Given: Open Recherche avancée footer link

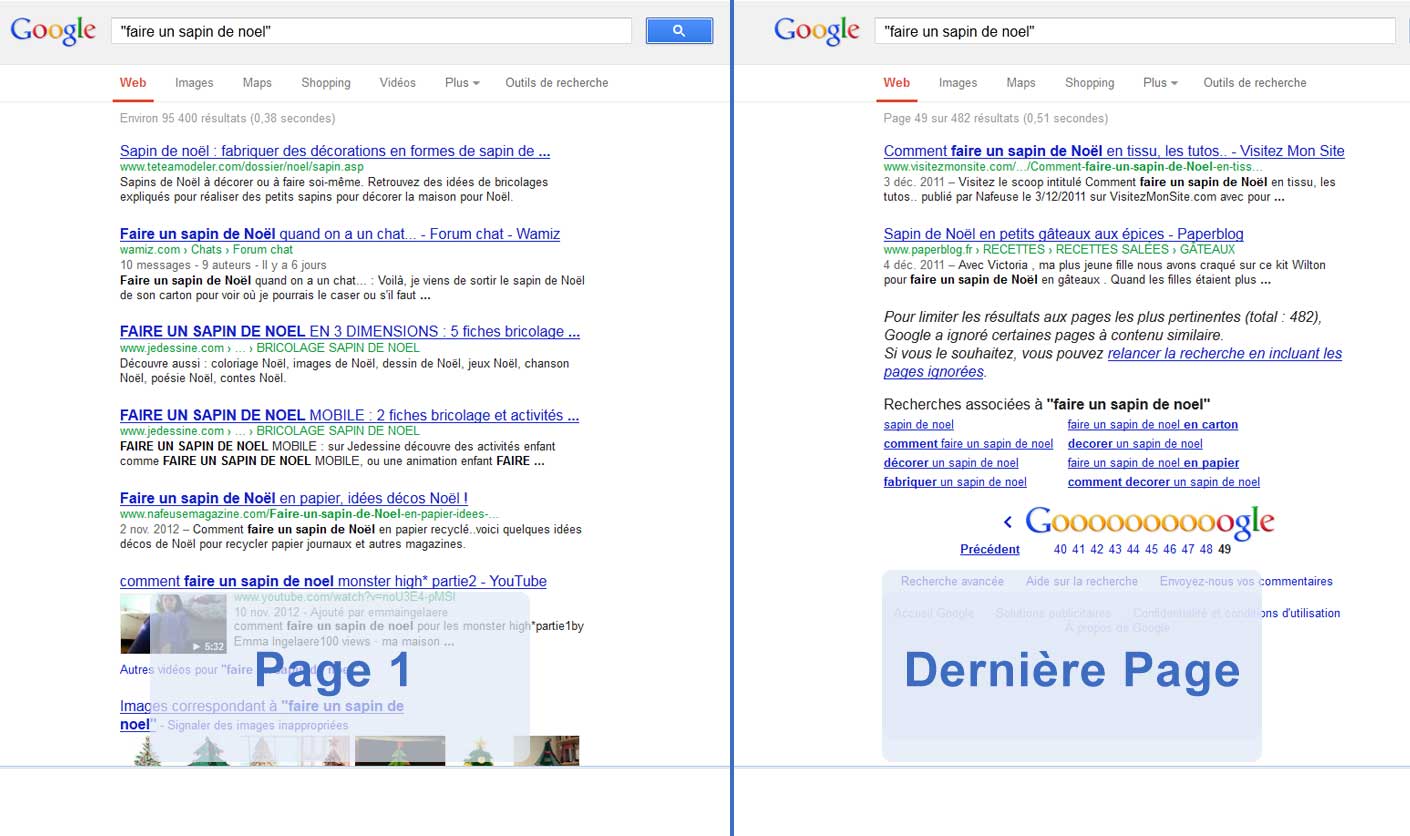Looking at the screenshot, I should (x=953, y=581).
